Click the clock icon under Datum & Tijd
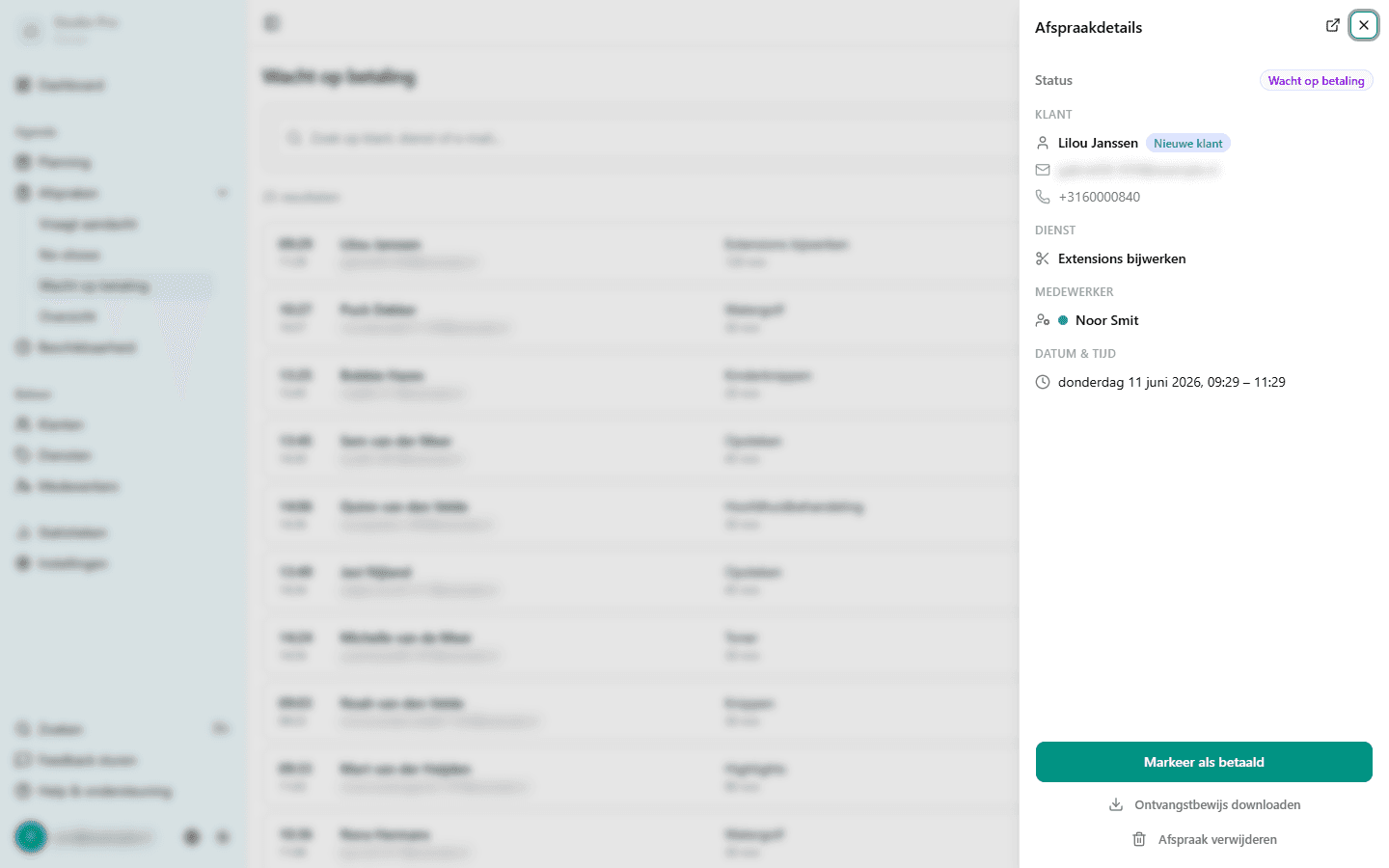Viewport: 1389px width, 868px height. (x=1043, y=382)
